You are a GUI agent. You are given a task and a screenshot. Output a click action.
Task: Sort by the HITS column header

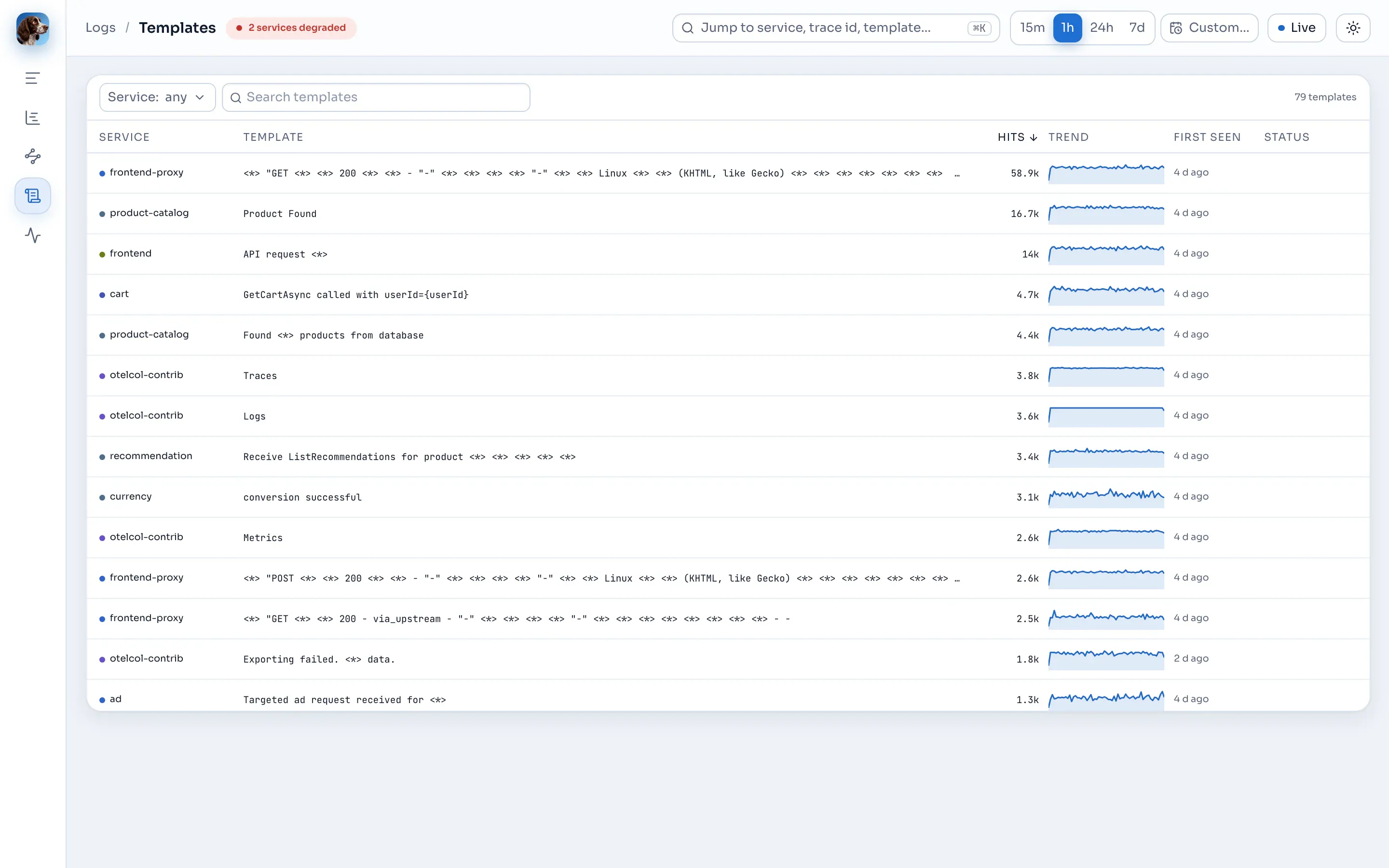point(1017,137)
